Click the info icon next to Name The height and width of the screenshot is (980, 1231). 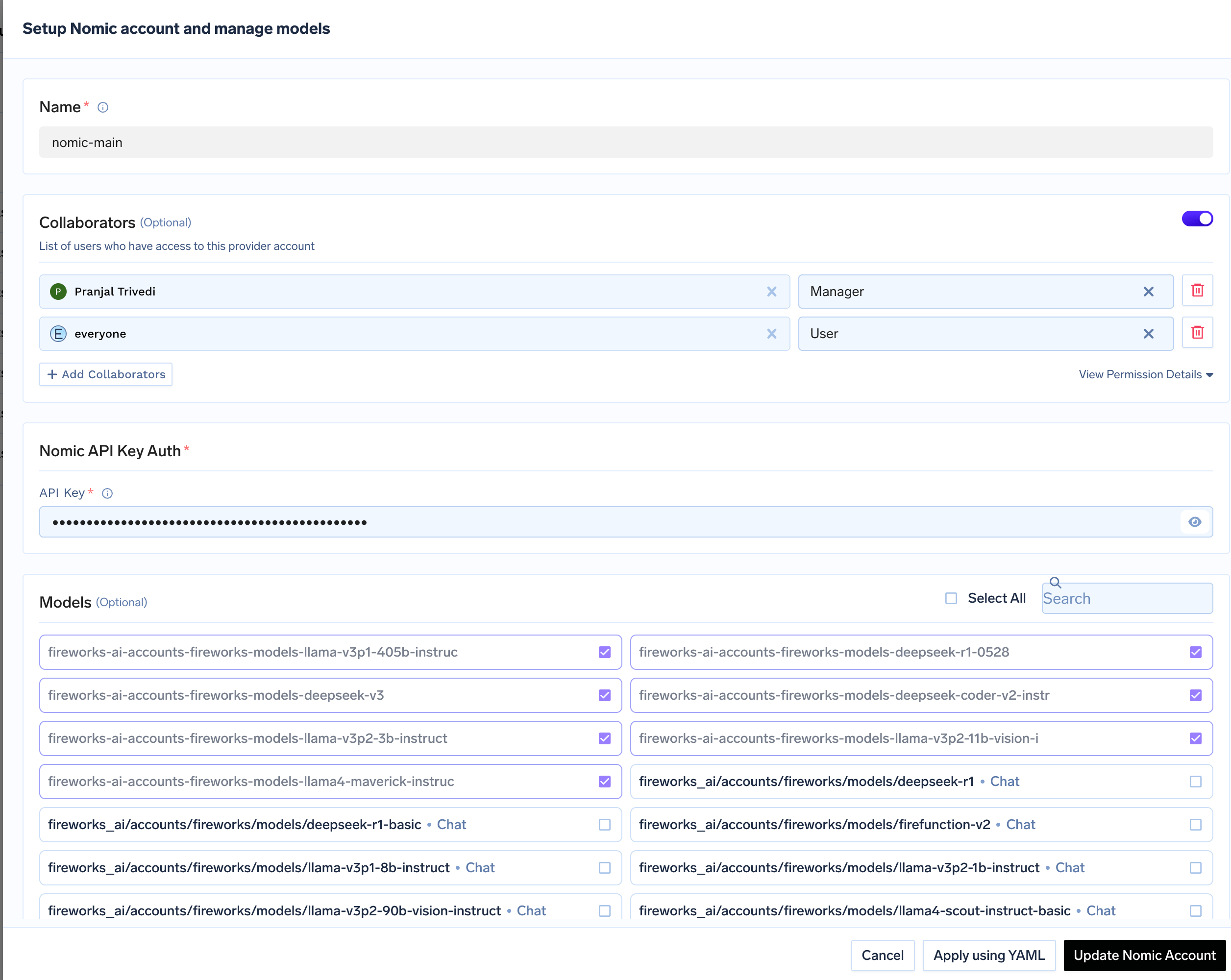[x=103, y=107]
